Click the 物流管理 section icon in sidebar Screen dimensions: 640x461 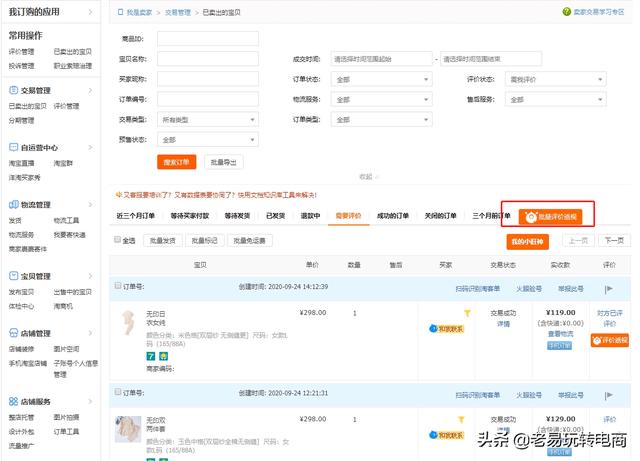point(14,205)
